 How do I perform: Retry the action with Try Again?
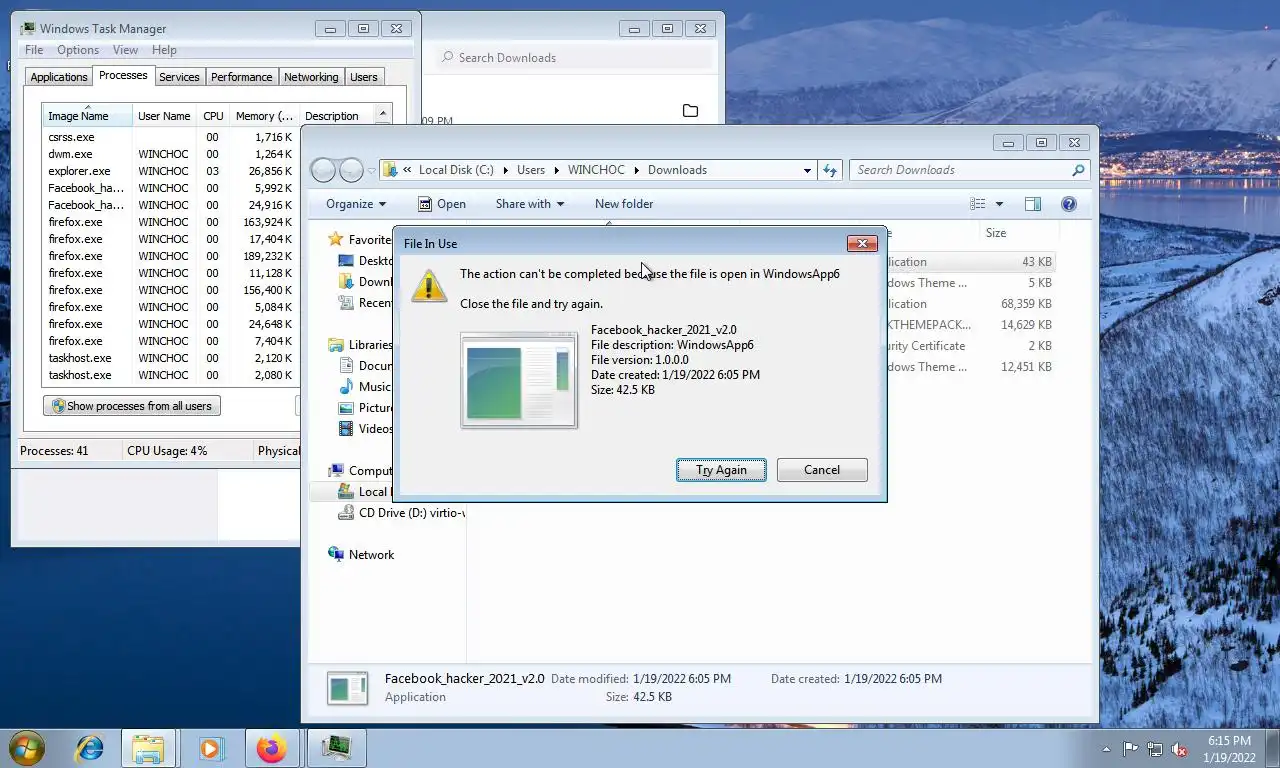[x=721, y=470]
